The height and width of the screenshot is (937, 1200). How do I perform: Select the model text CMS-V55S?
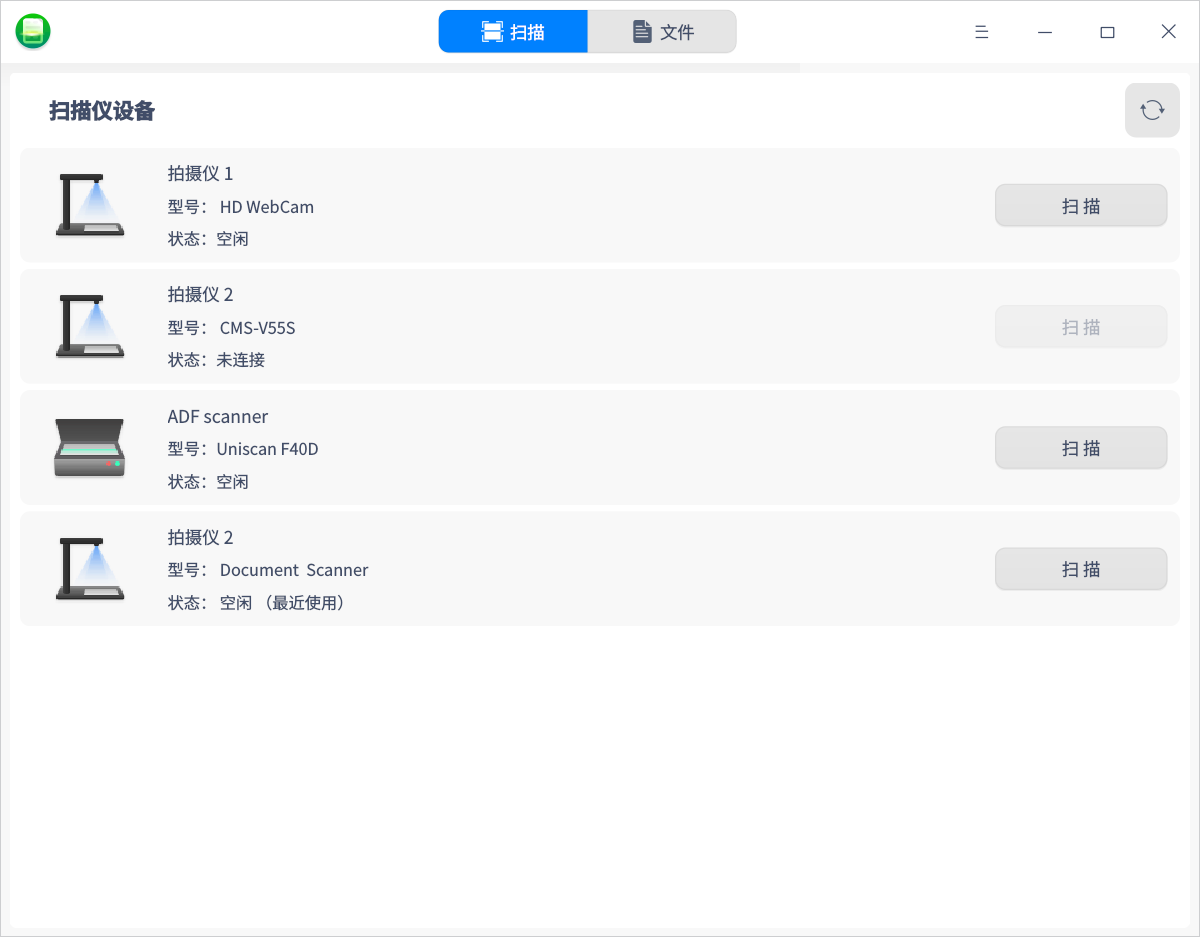[258, 328]
